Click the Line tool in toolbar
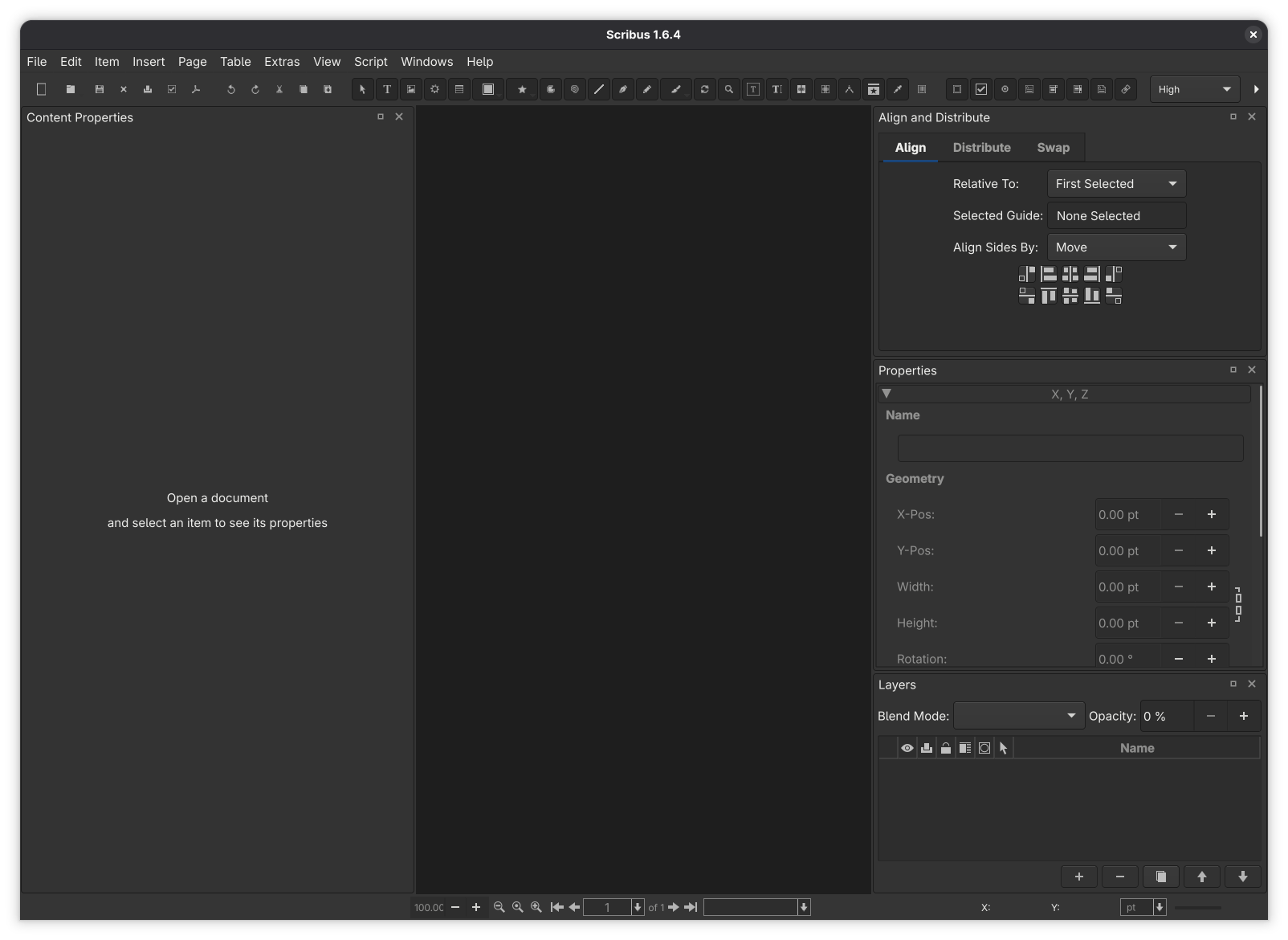The height and width of the screenshot is (940, 1288). 599,89
